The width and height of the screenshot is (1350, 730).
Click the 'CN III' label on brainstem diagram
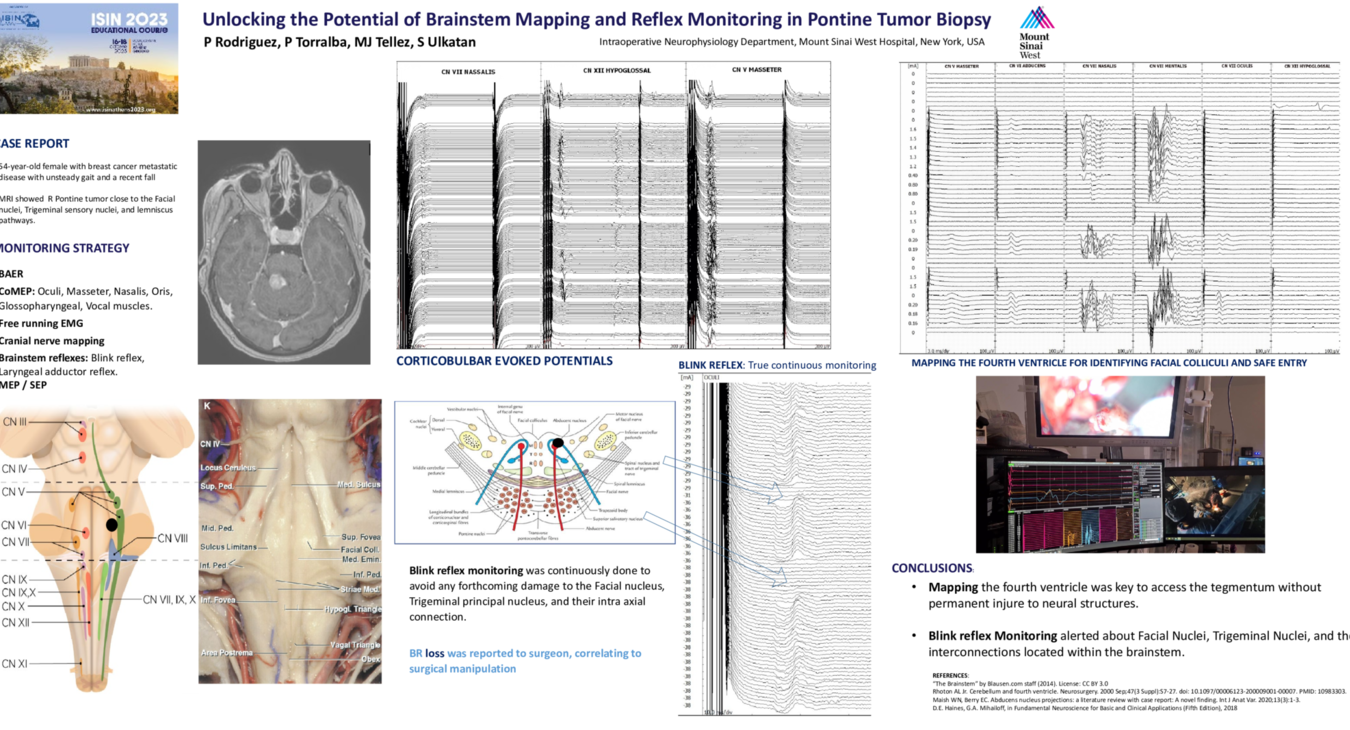click(15, 423)
